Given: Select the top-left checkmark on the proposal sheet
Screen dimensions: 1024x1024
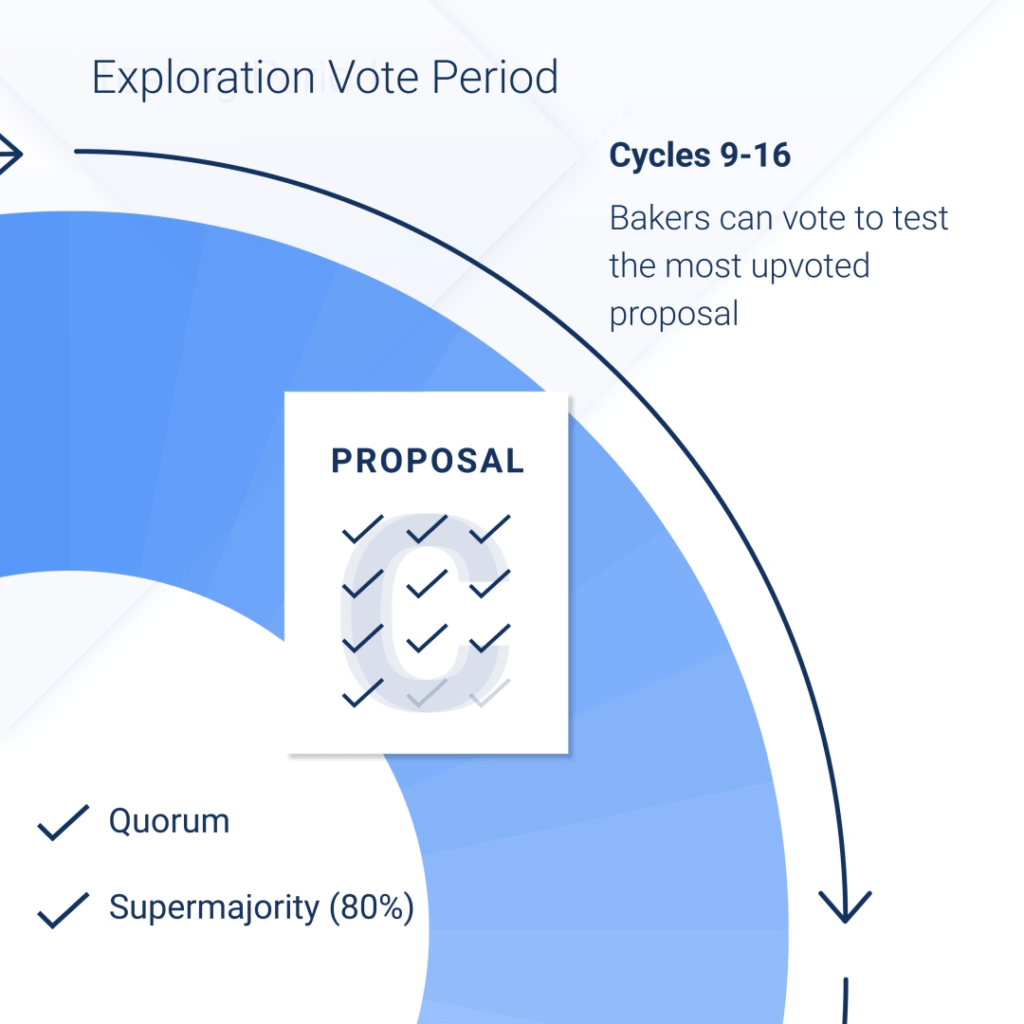Looking at the screenshot, I should coord(363,528).
